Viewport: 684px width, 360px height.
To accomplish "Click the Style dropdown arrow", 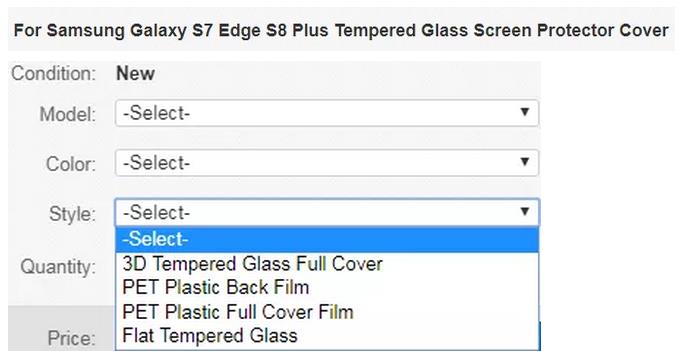I will pos(525,212).
